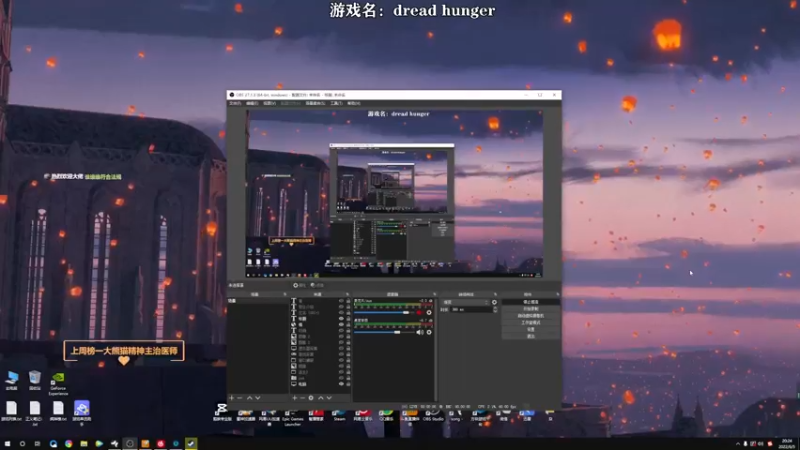Open Chrome from the taskbar
Screen dimensions: 800x450
point(68,444)
